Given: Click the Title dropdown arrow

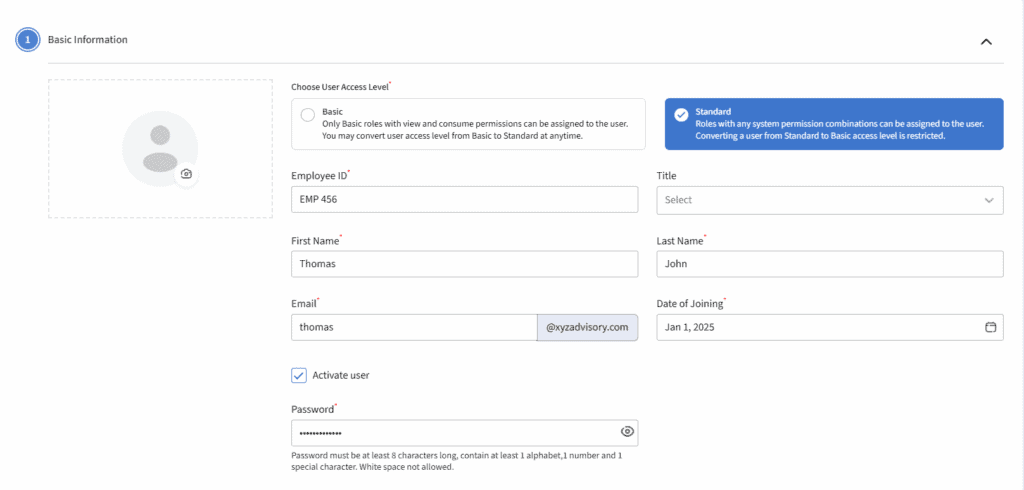Looking at the screenshot, I should [989, 200].
